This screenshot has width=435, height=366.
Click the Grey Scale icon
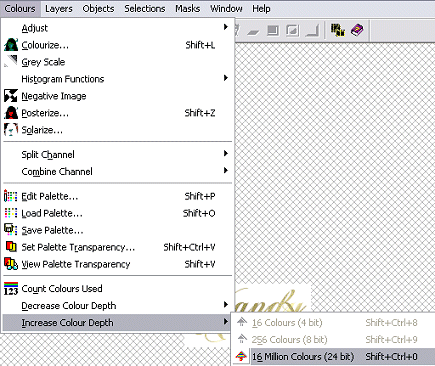pyautogui.click(x=11, y=62)
